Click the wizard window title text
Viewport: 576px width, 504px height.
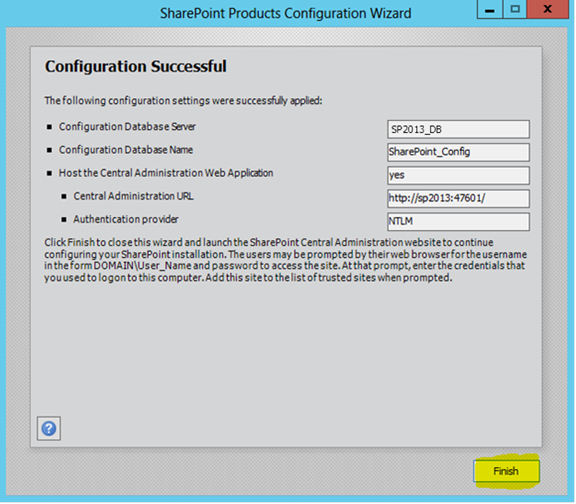pyautogui.click(x=285, y=14)
